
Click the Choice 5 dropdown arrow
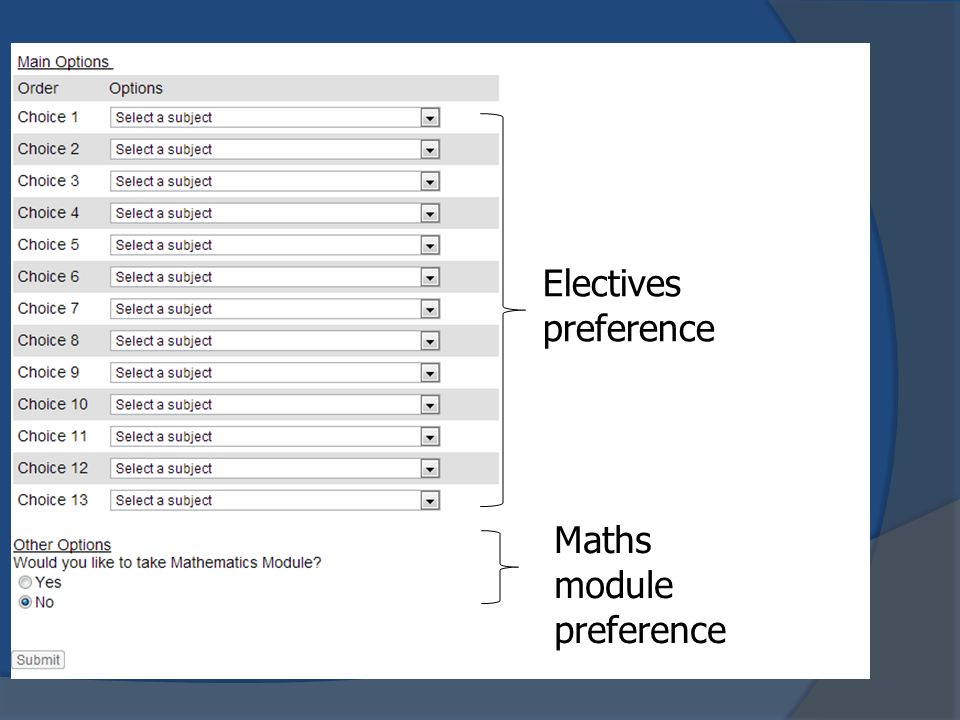click(x=430, y=246)
